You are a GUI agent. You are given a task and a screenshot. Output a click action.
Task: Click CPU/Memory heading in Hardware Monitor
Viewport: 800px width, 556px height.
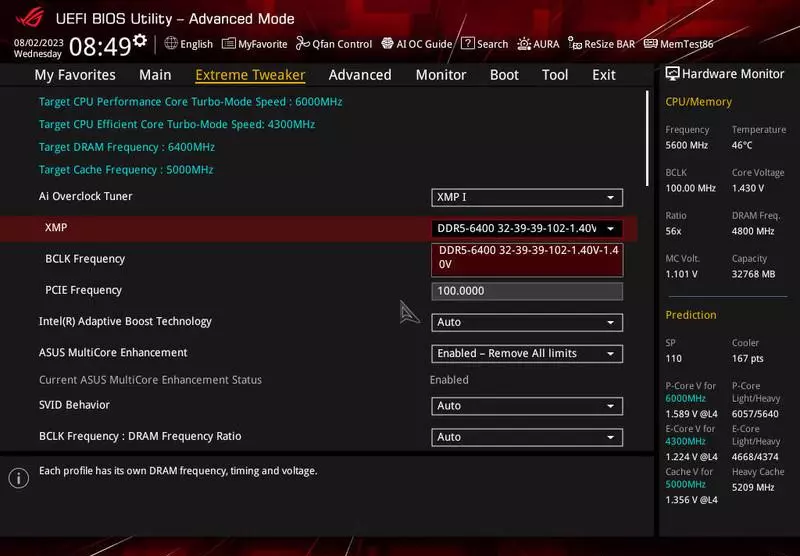(x=698, y=102)
